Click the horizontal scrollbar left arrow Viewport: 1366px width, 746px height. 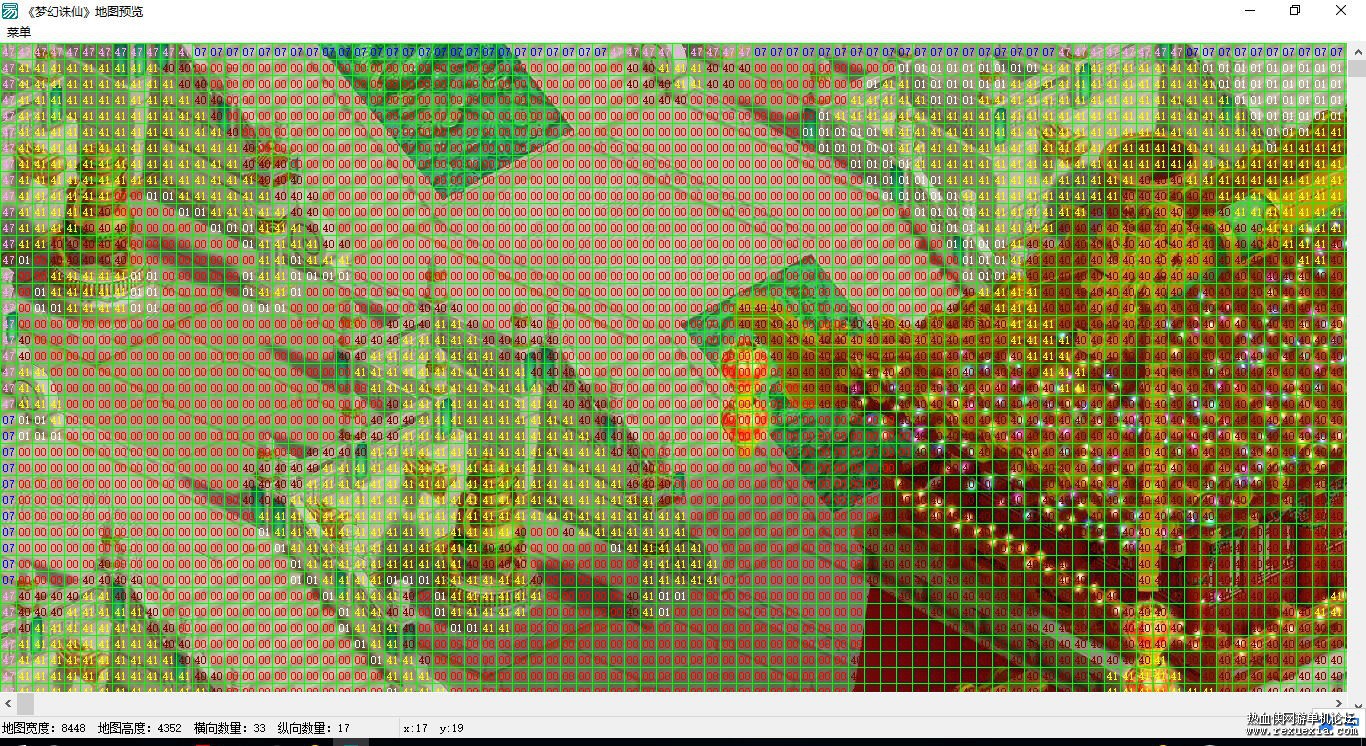coord(8,703)
